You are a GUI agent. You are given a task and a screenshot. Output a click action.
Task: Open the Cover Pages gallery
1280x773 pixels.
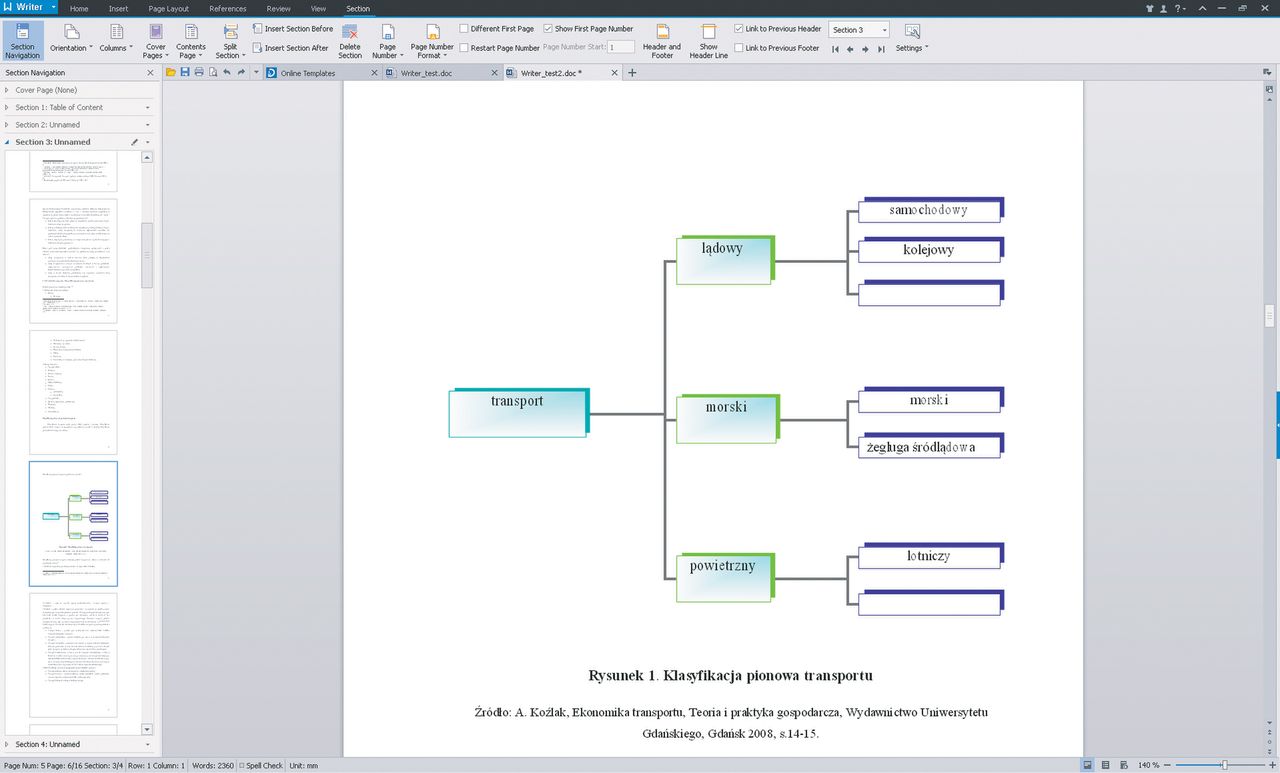coord(156,40)
